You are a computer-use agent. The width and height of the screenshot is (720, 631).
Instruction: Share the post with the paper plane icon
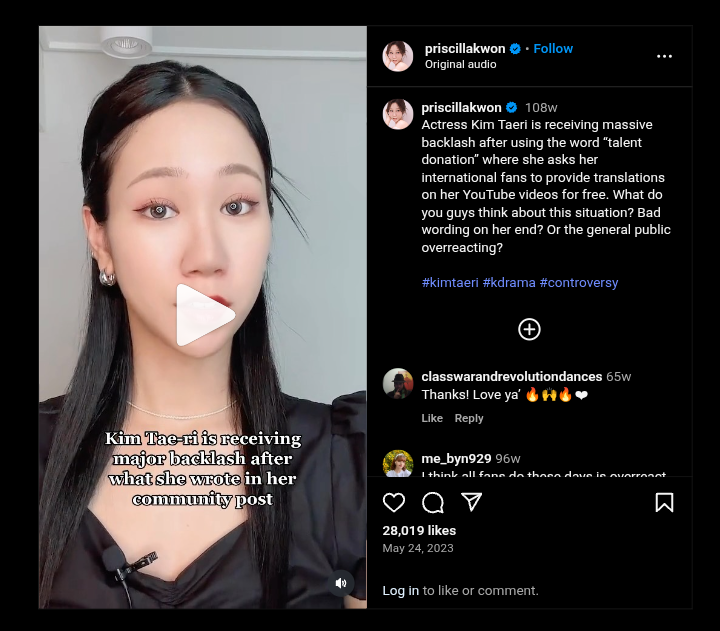click(x=472, y=502)
